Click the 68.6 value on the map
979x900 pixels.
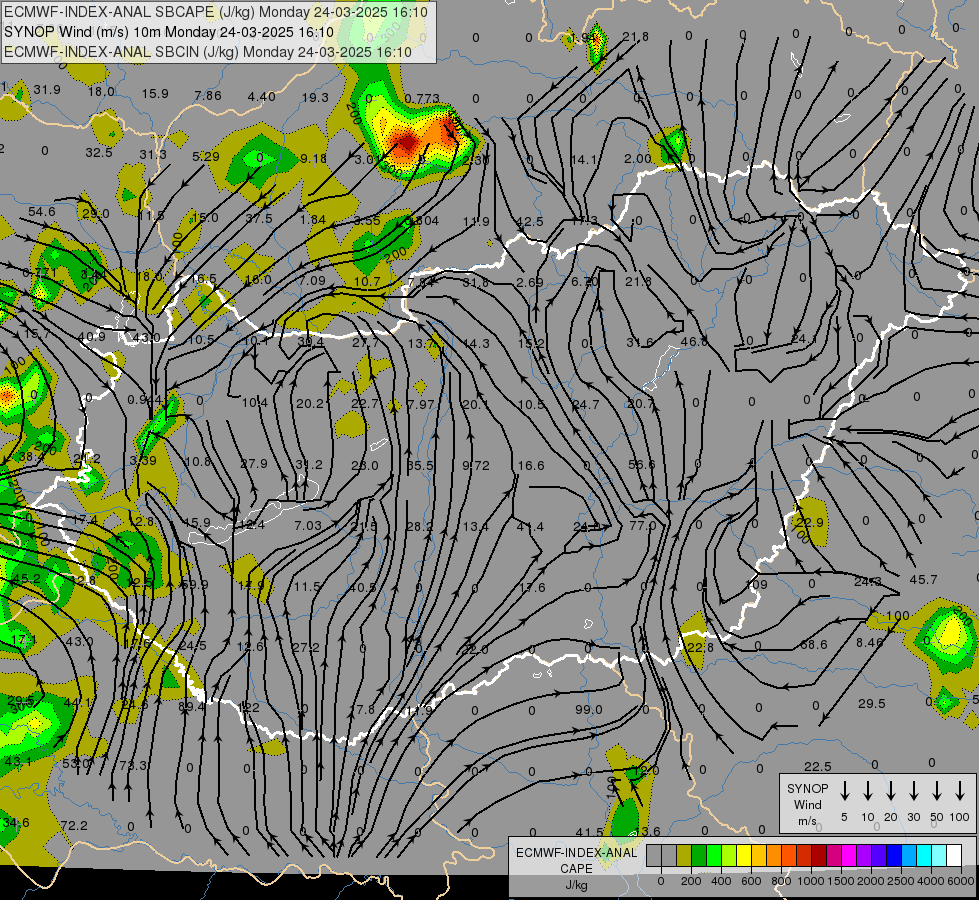[814, 645]
